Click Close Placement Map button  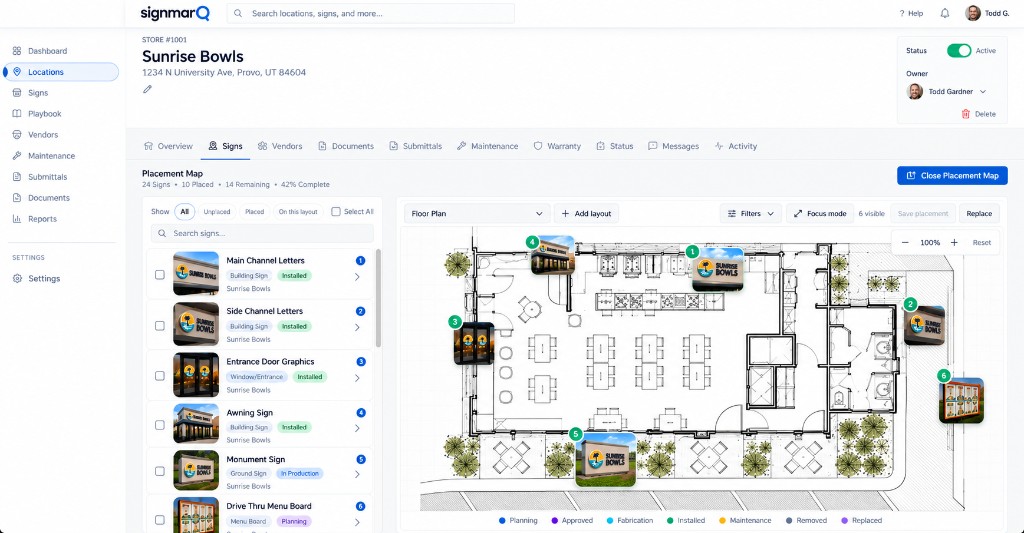point(952,176)
